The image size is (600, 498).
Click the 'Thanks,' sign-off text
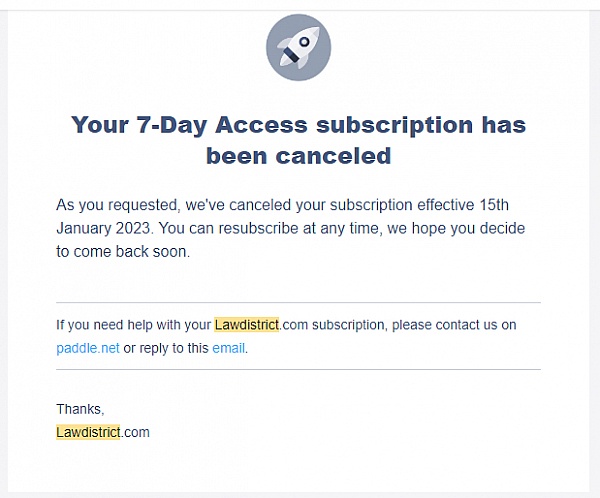(80, 409)
